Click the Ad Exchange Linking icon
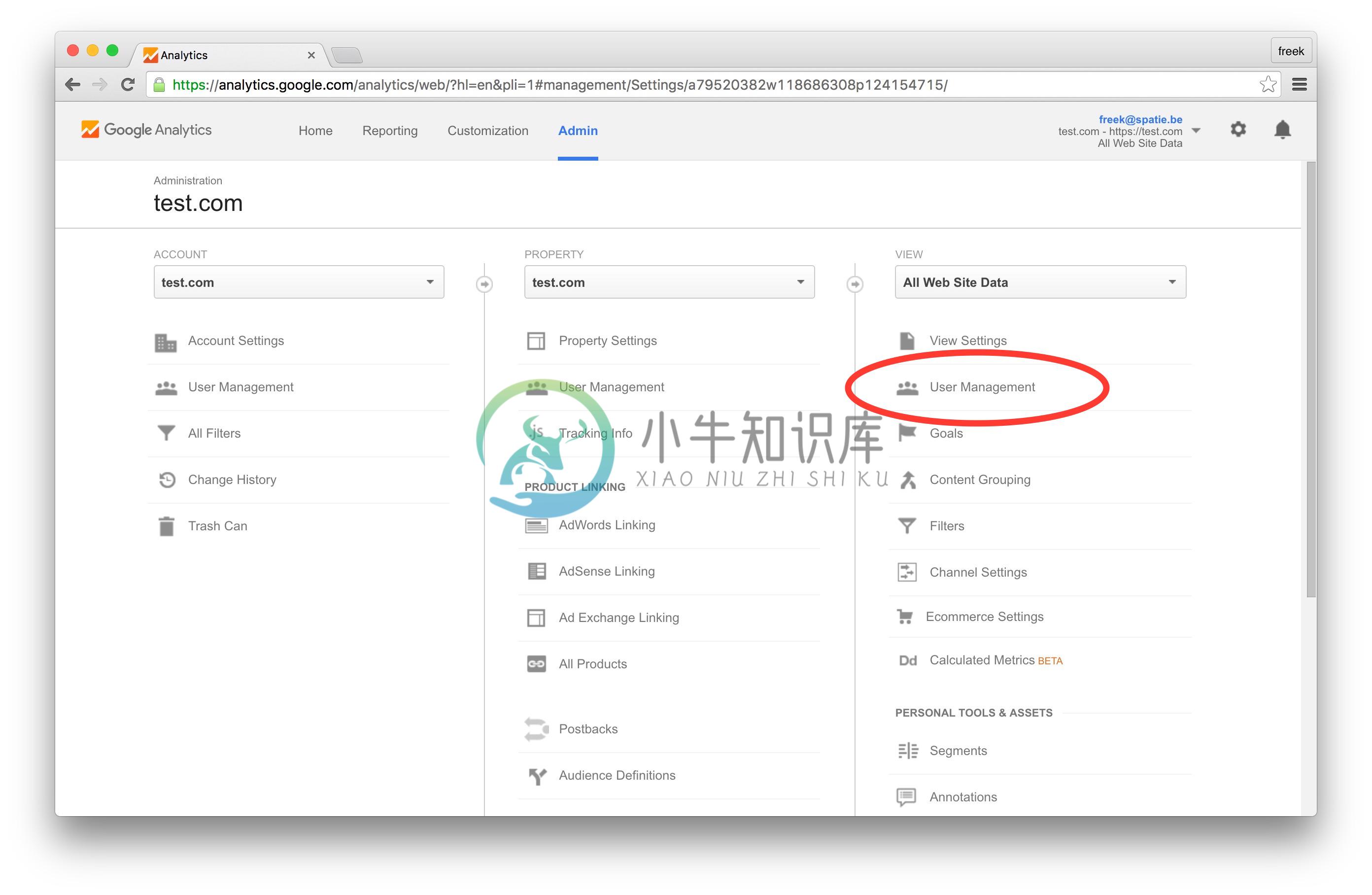The height and width of the screenshot is (895, 1372). [536, 618]
